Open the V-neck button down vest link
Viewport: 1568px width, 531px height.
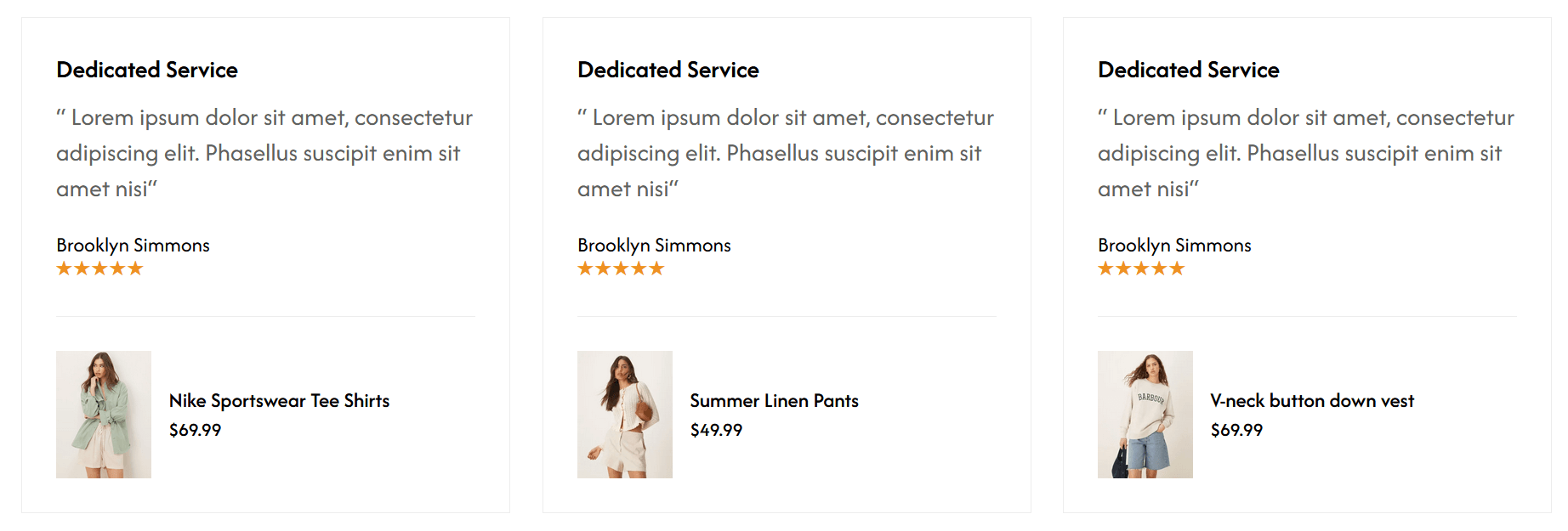pyautogui.click(x=1311, y=401)
